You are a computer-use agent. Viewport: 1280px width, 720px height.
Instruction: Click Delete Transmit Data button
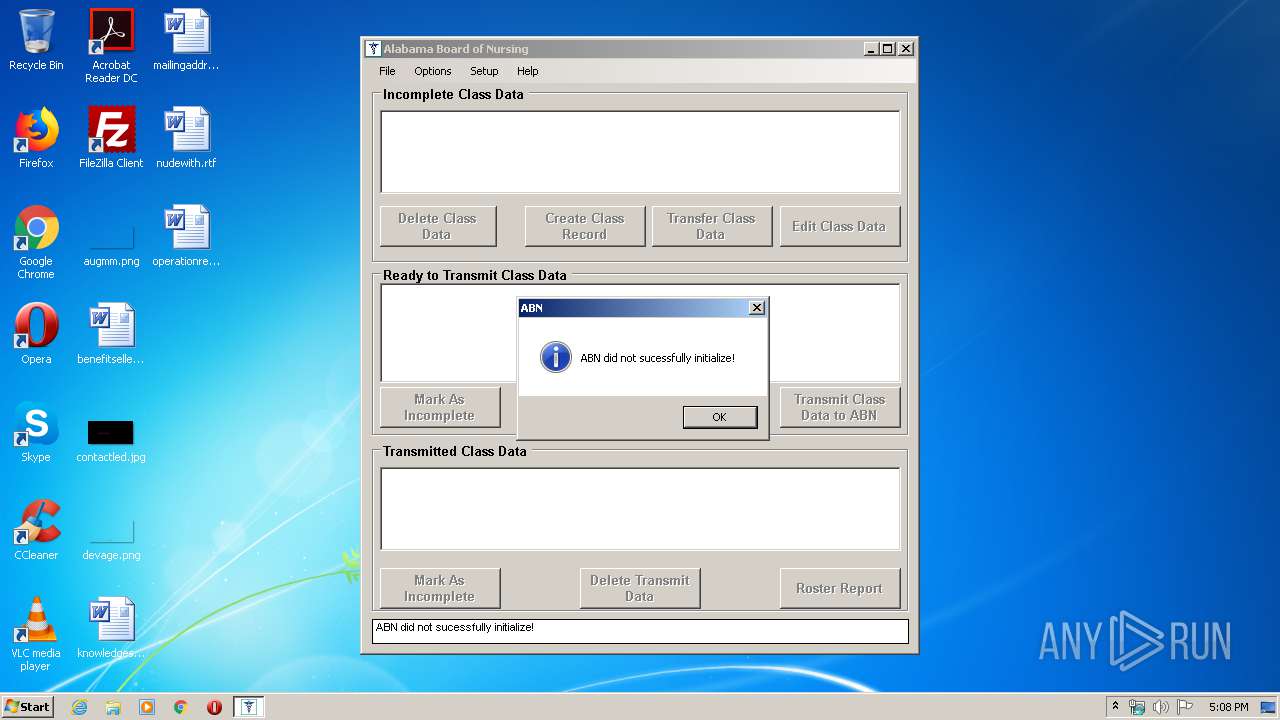point(640,588)
